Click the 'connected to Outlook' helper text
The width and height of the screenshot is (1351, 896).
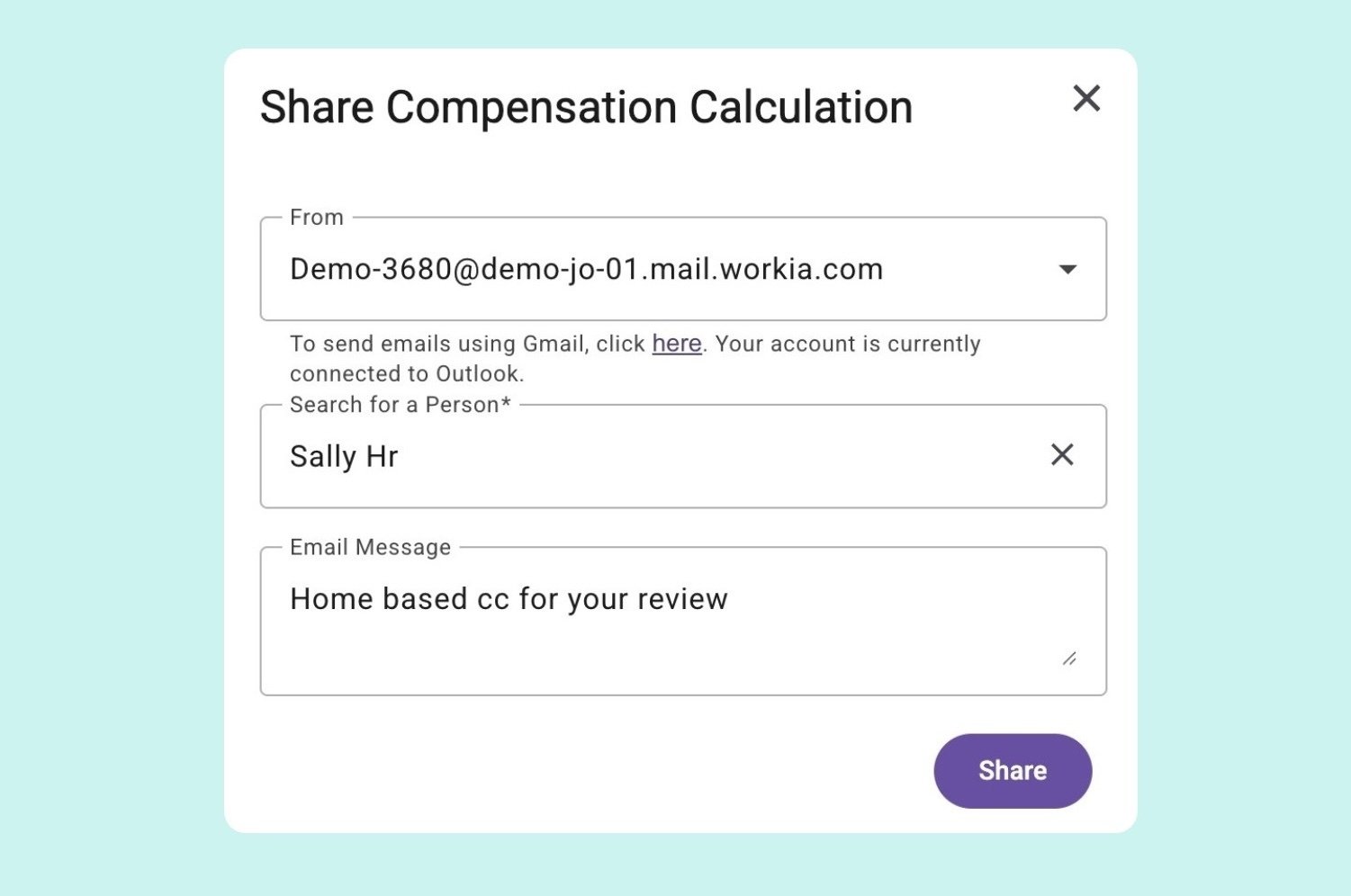(406, 373)
